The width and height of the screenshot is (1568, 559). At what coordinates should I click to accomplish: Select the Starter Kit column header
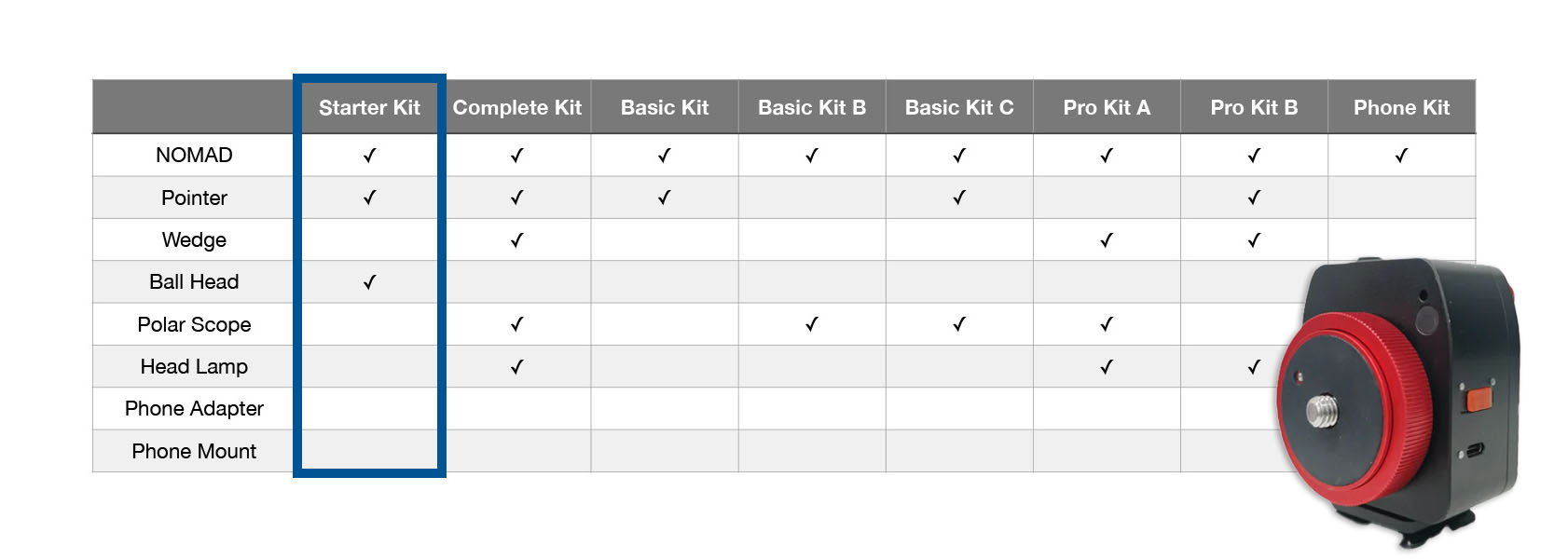click(x=369, y=108)
